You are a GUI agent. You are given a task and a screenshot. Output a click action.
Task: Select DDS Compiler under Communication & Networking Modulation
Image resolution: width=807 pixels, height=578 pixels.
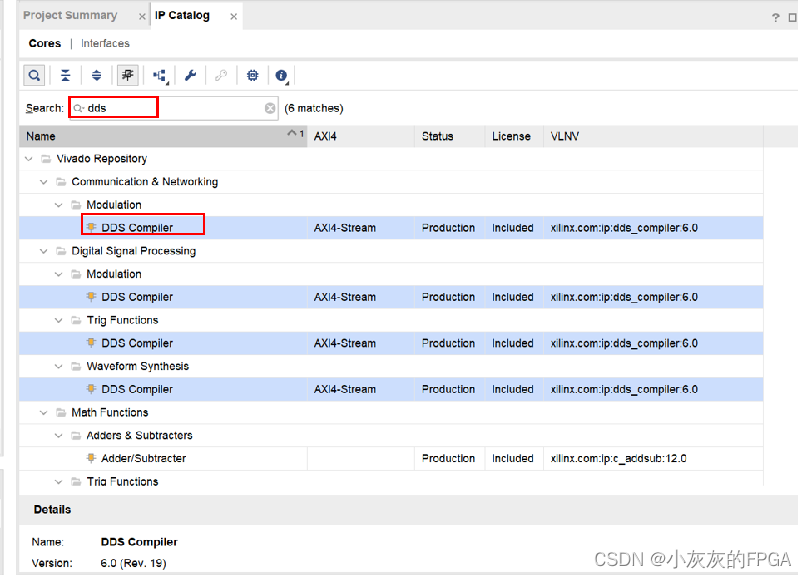391,227
